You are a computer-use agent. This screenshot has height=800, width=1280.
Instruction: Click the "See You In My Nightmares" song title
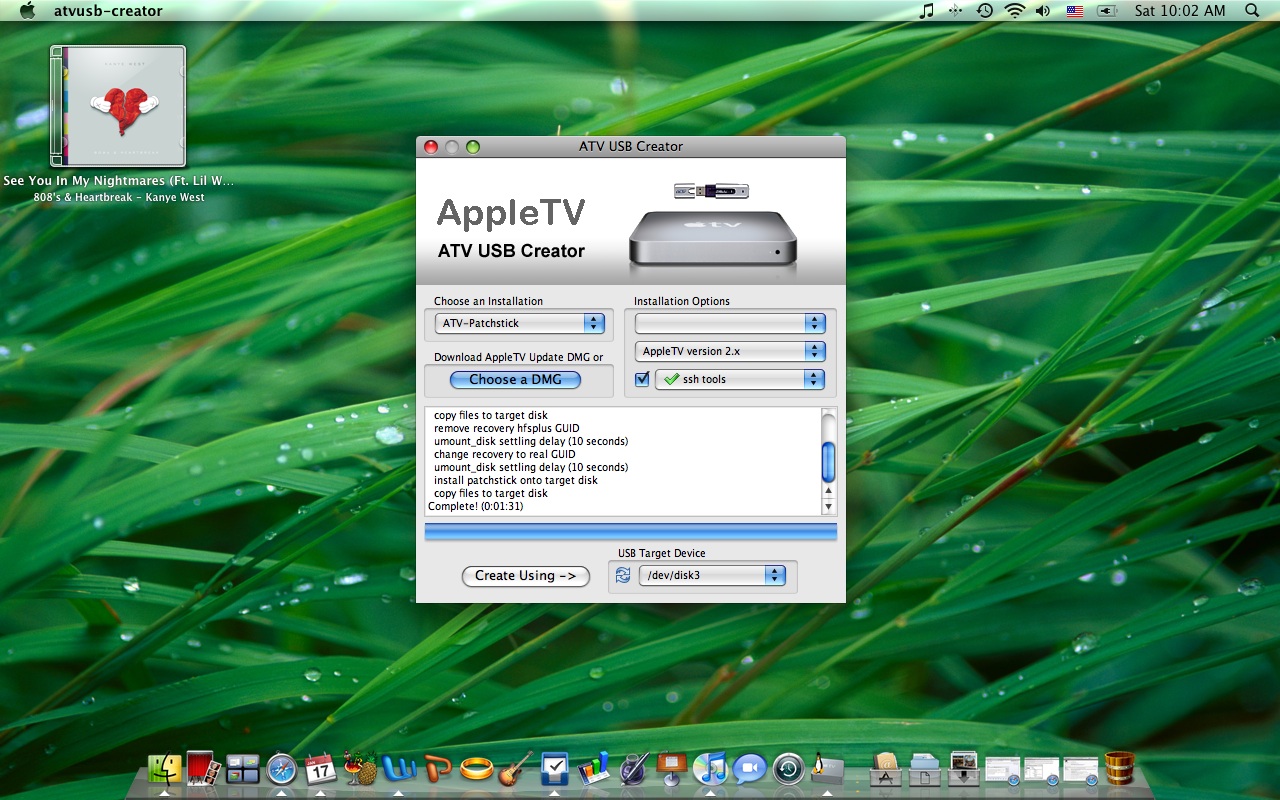click(x=118, y=181)
